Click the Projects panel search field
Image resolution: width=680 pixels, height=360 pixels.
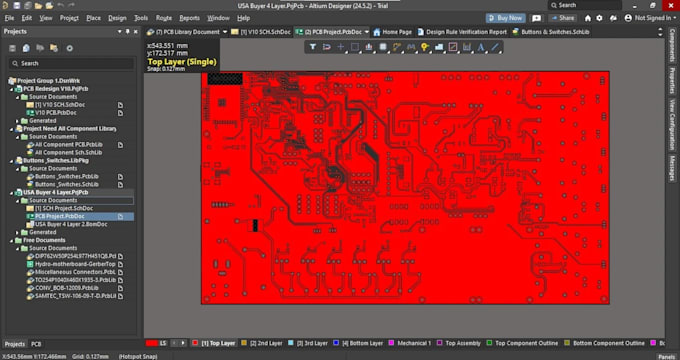[x=71, y=63]
